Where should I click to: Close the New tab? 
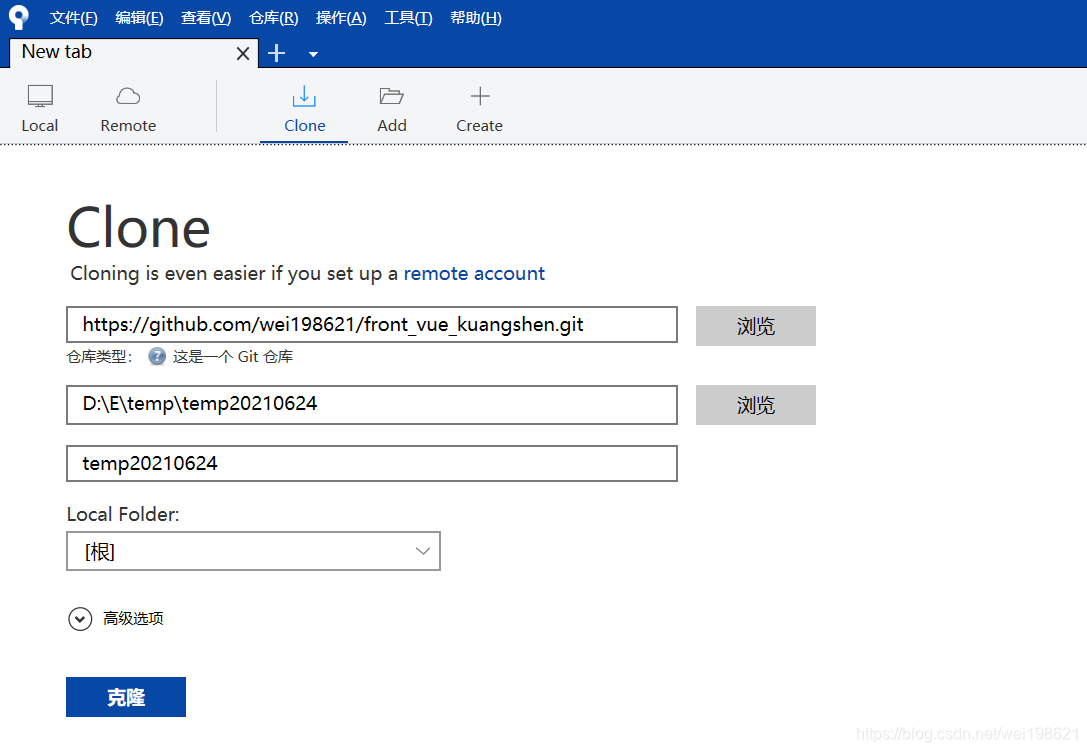click(x=243, y=53)
